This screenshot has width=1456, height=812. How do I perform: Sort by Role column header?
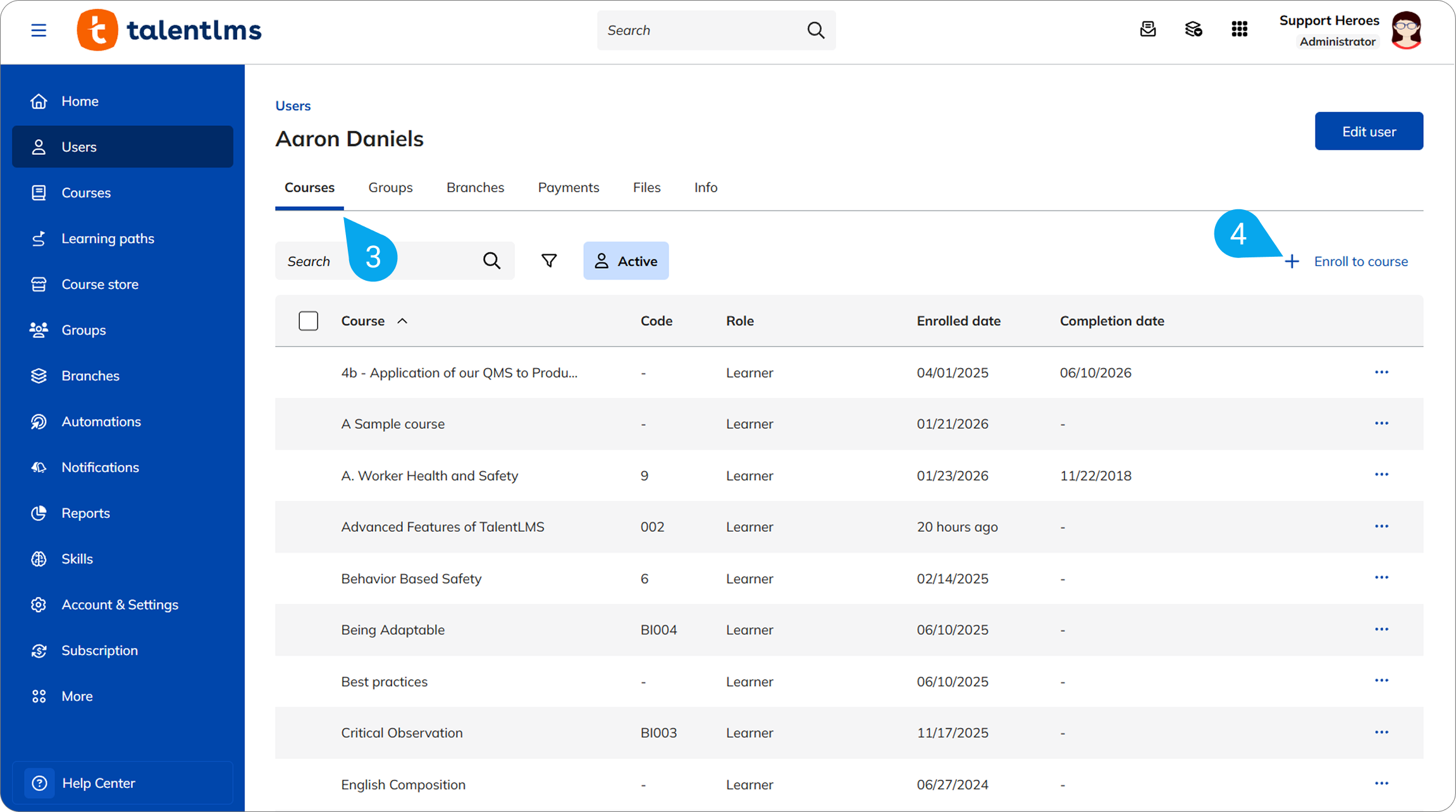click(739, 321)
